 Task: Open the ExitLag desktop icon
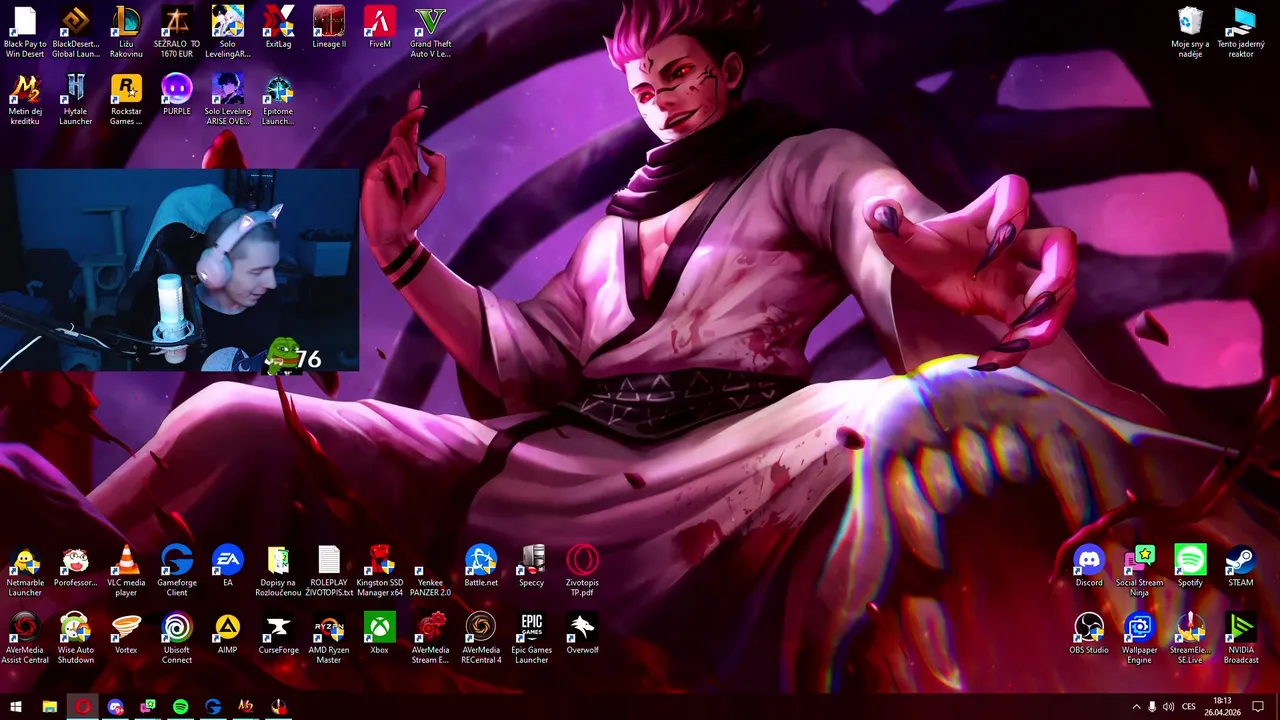(x=278, y=28)
